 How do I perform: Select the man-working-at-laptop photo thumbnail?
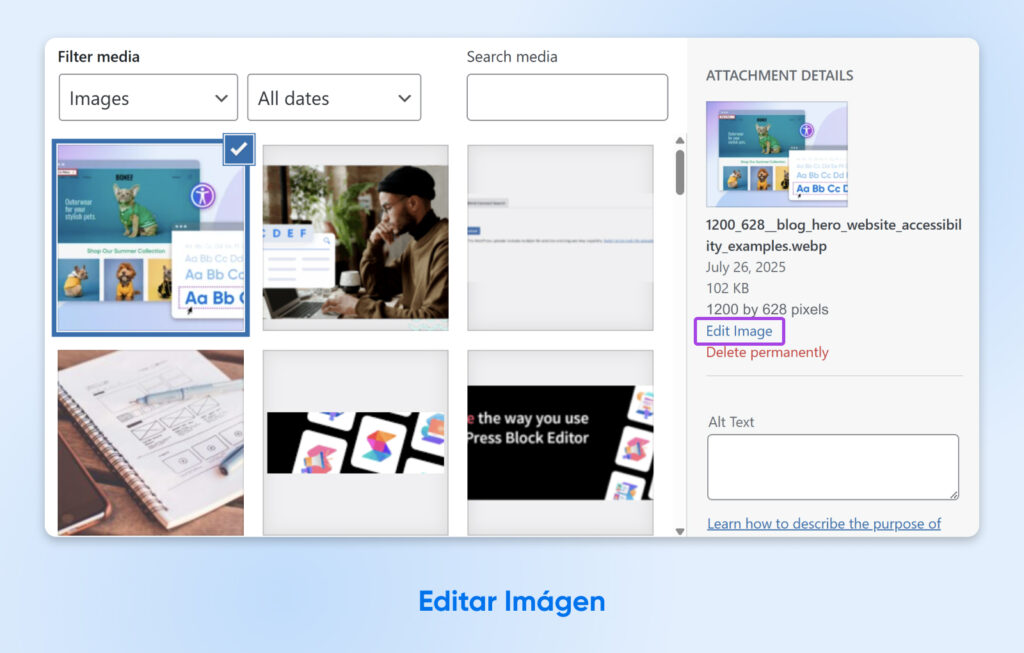[x=355, y=238]
